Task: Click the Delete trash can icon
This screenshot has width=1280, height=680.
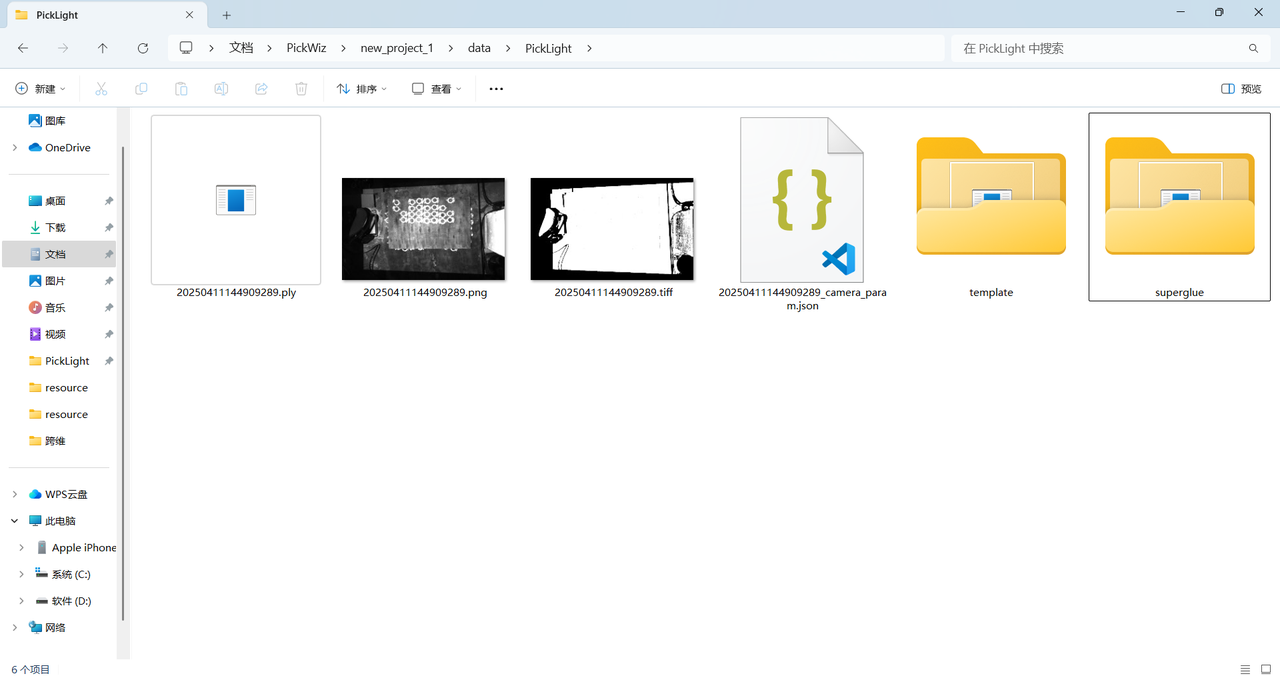Action: click(x=301, y=89)
